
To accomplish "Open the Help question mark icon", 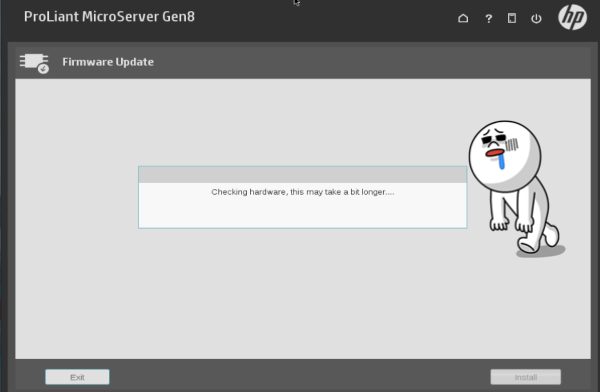I will click(x=488, y=18).
